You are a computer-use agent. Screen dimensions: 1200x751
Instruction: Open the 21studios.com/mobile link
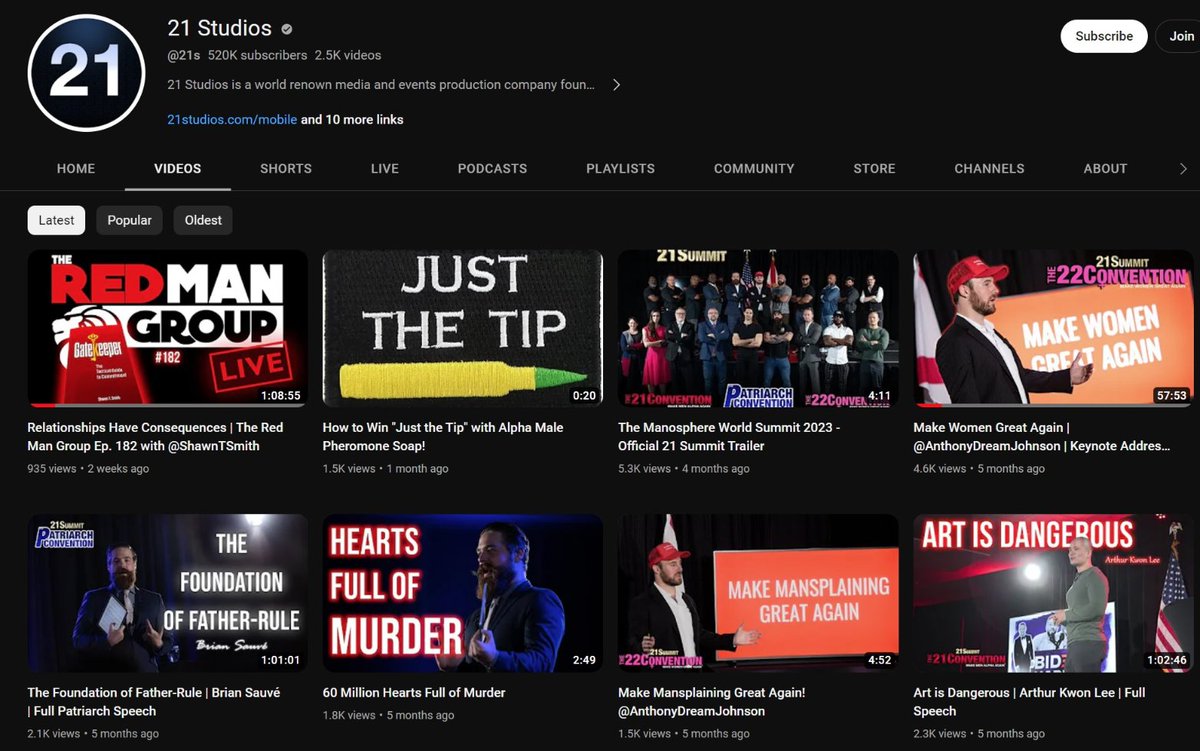pos(232,119)
